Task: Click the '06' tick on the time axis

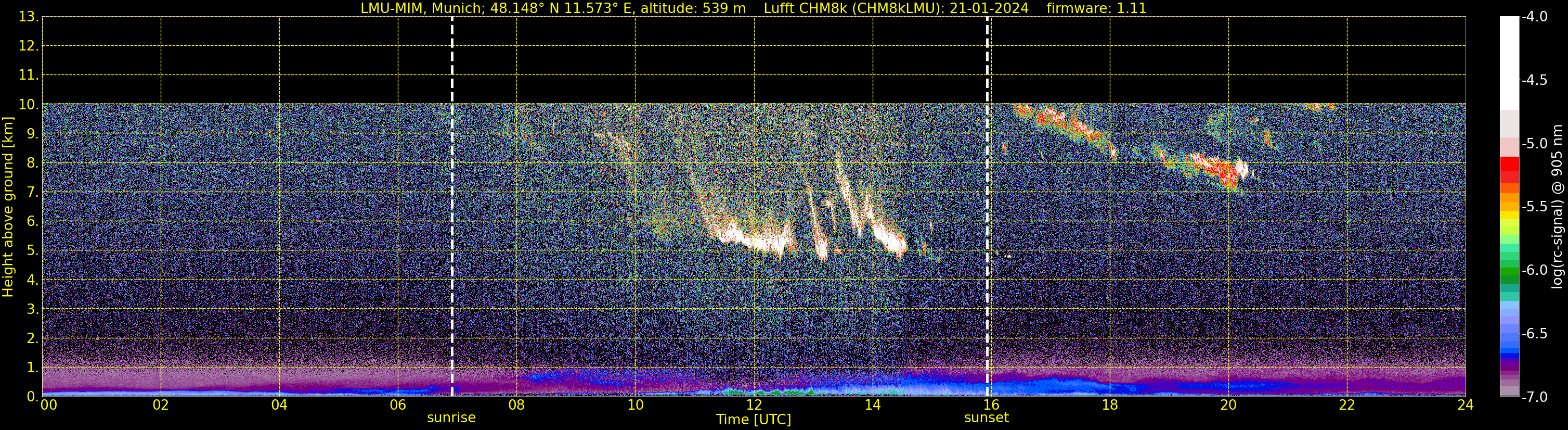Action: (398, 405)
